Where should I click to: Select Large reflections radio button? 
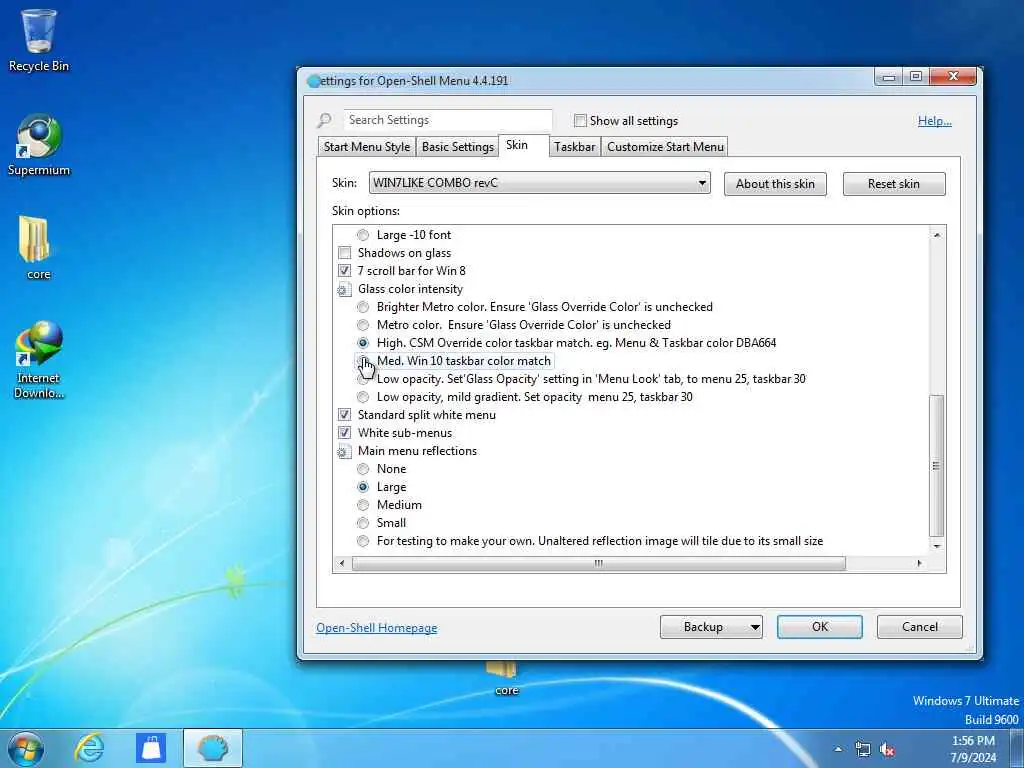point(363,487)
